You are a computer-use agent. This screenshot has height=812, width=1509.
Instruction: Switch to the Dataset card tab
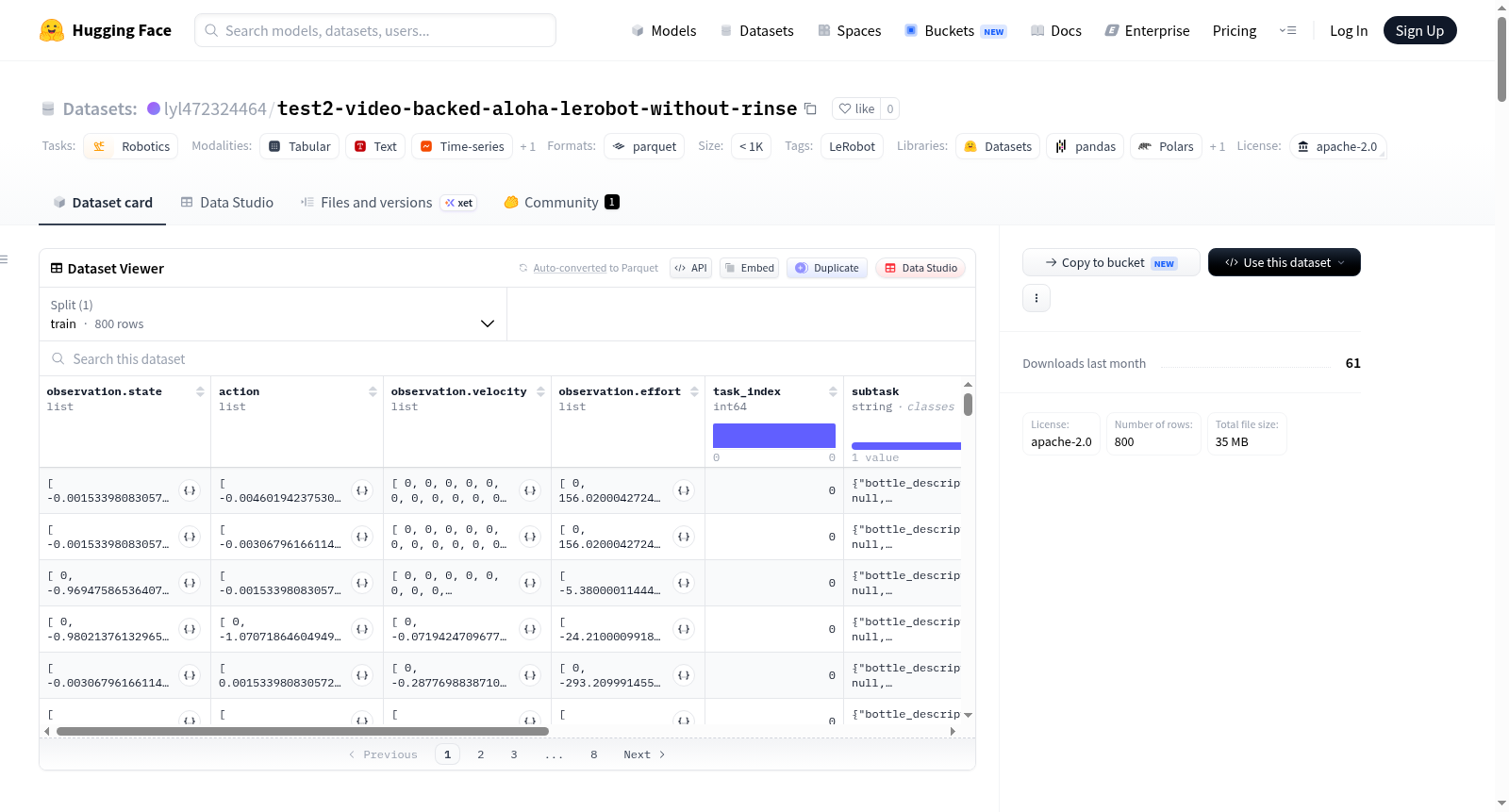[x=103, y=203]
